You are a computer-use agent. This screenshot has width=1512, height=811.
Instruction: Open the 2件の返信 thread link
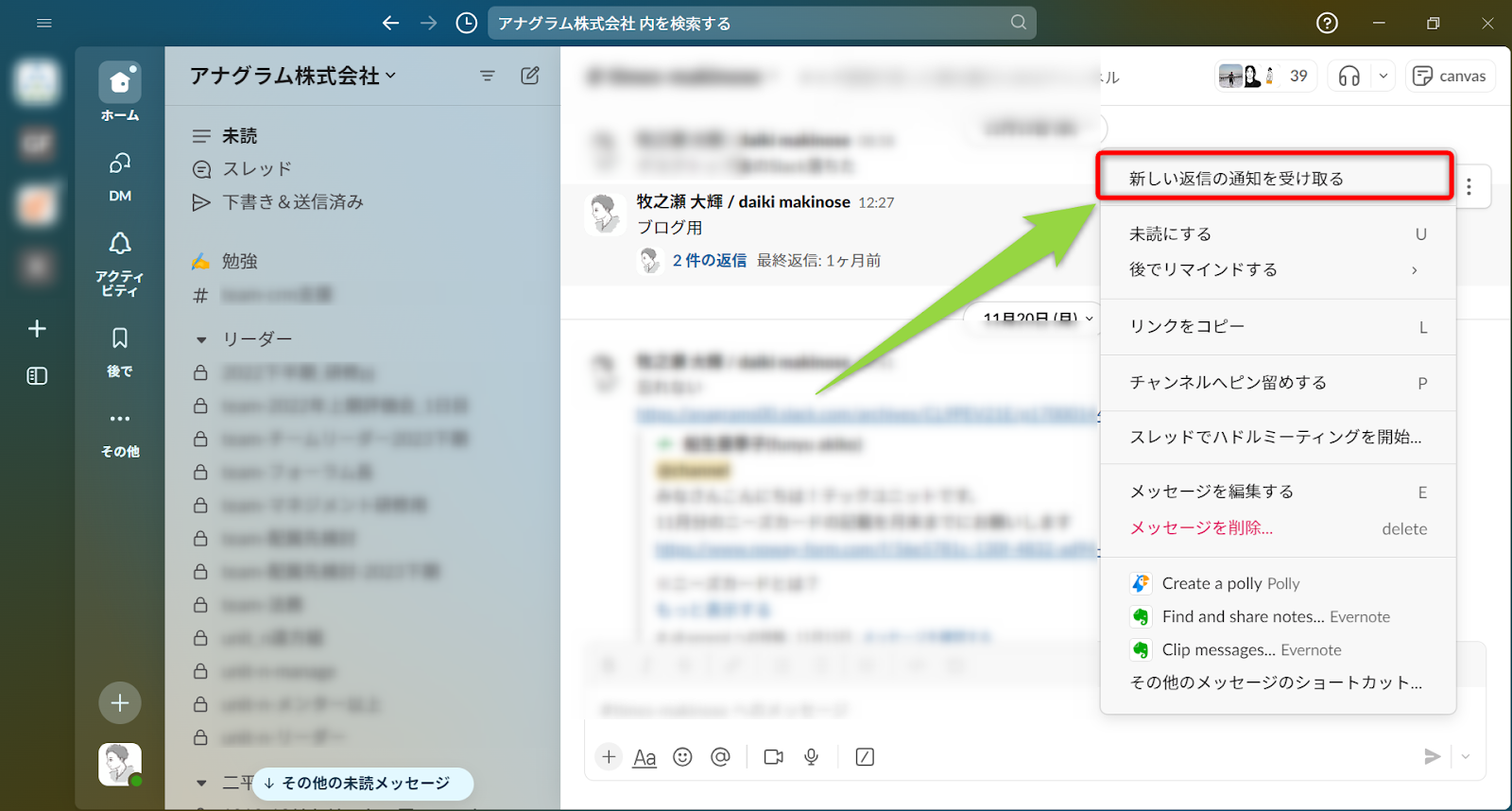(709, 261)
